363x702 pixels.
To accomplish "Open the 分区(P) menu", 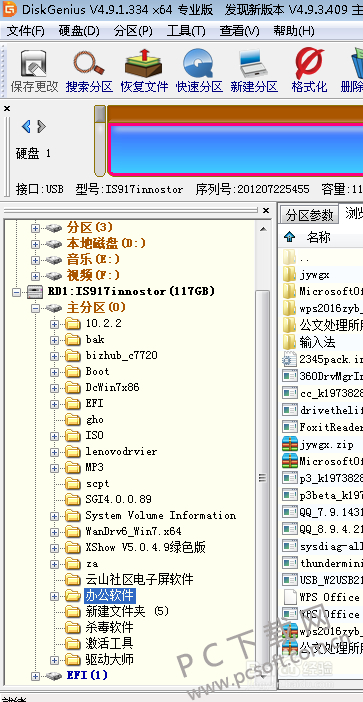I will coord(133,31).
